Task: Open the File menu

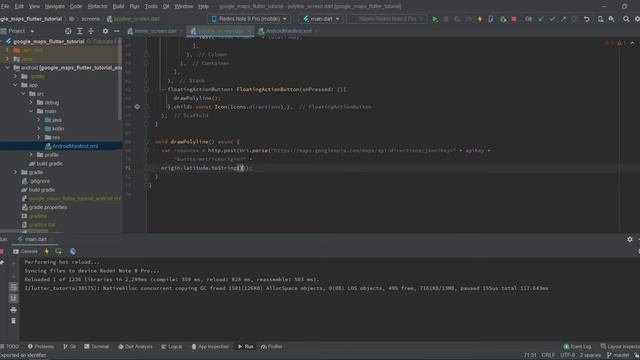Action: coord(5,6)
